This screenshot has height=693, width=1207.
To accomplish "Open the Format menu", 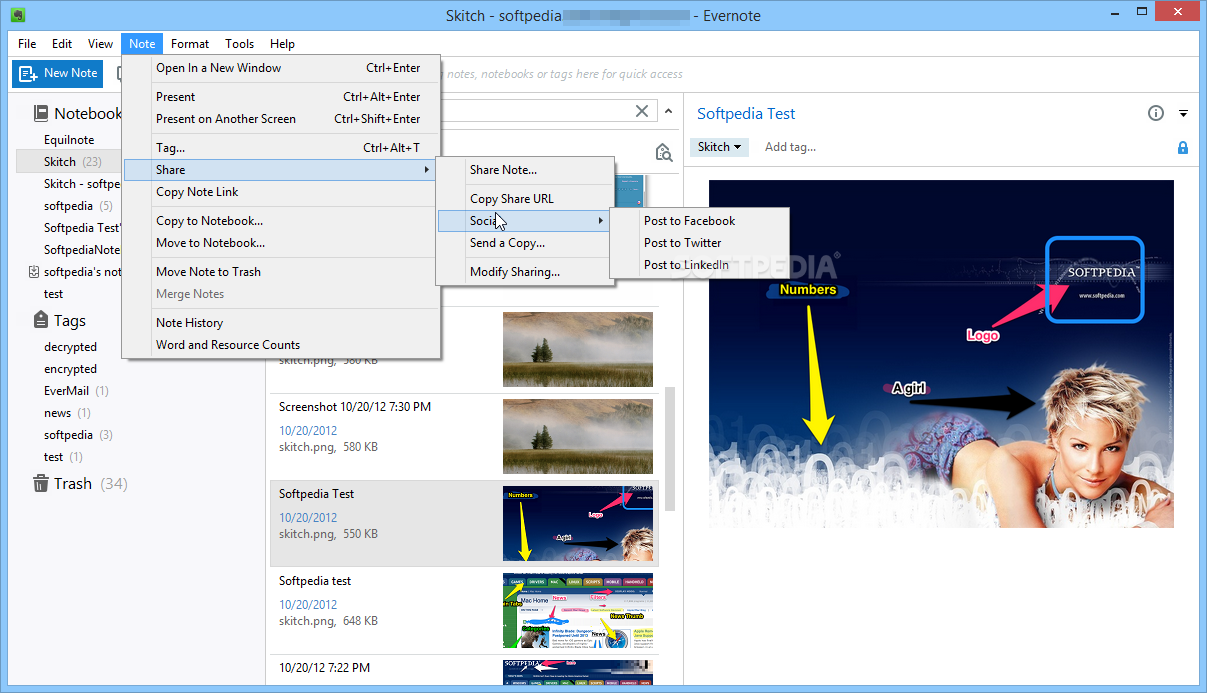I will (x=190, y=44).
